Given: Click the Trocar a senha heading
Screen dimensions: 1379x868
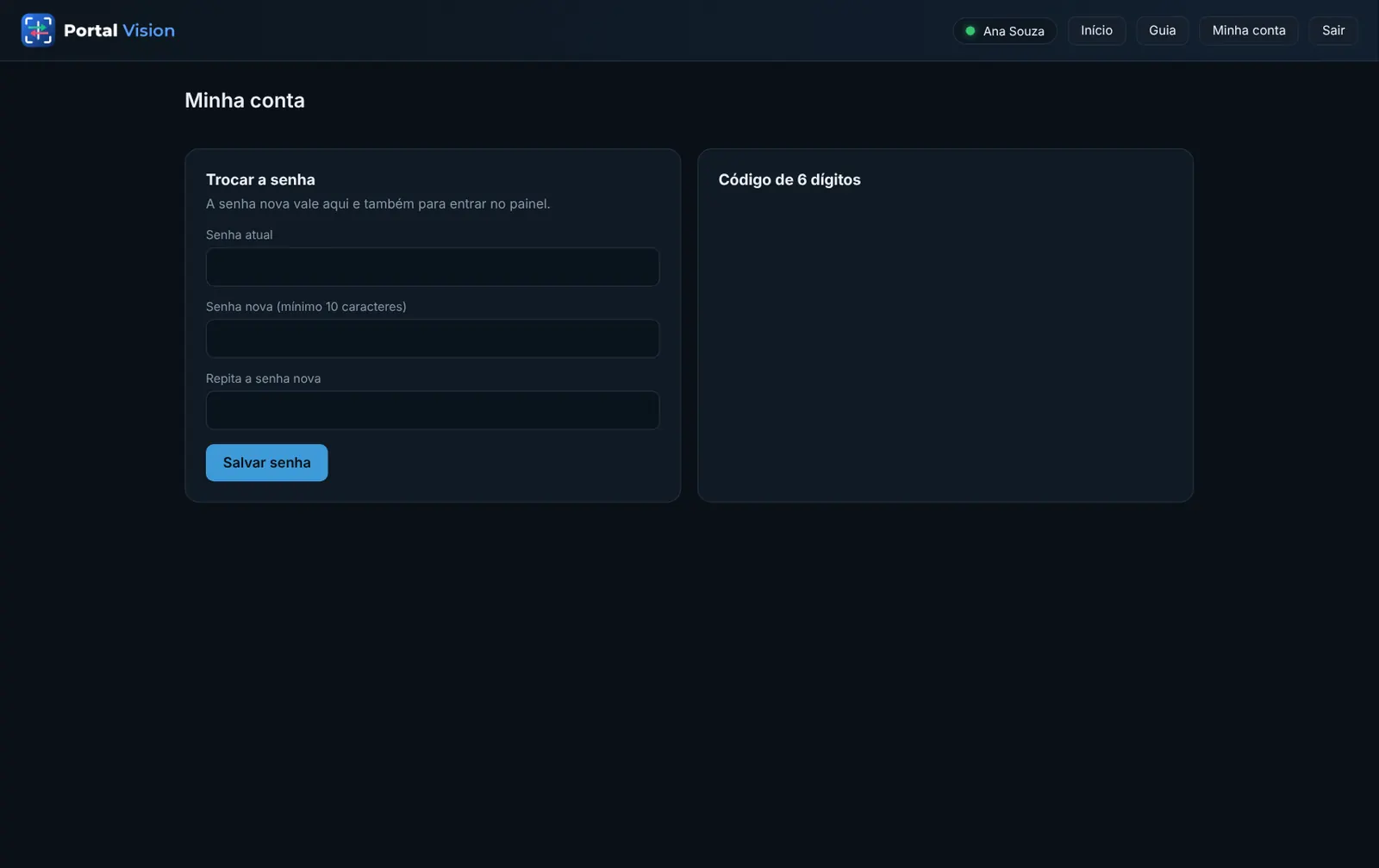Looking at the screenshot, I should point(260,179).
